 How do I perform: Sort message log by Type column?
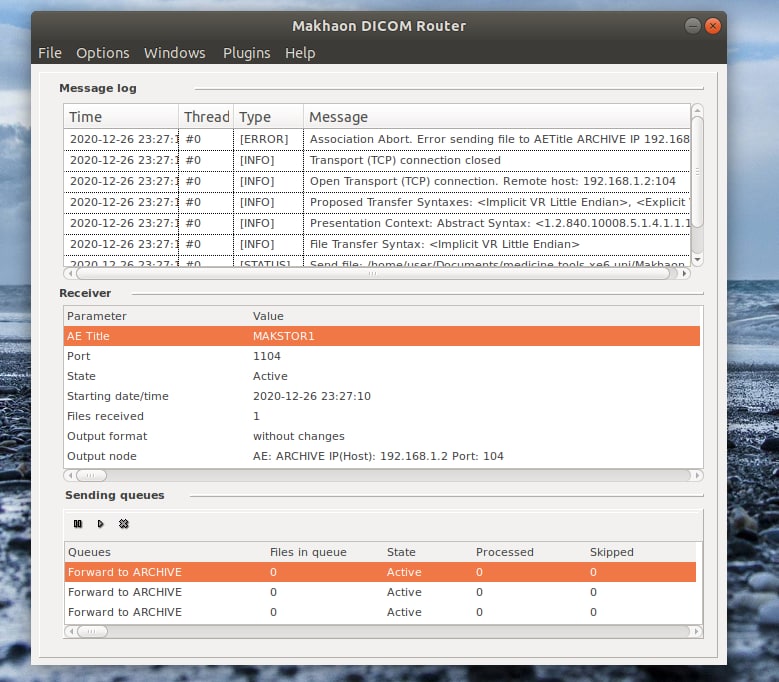(x=268, y=117)
